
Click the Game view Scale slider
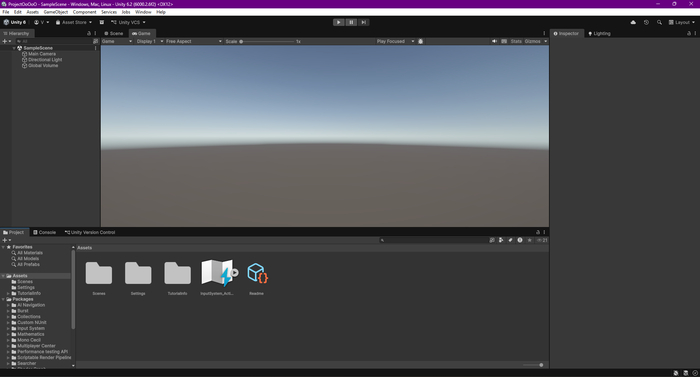click(267, 42)
